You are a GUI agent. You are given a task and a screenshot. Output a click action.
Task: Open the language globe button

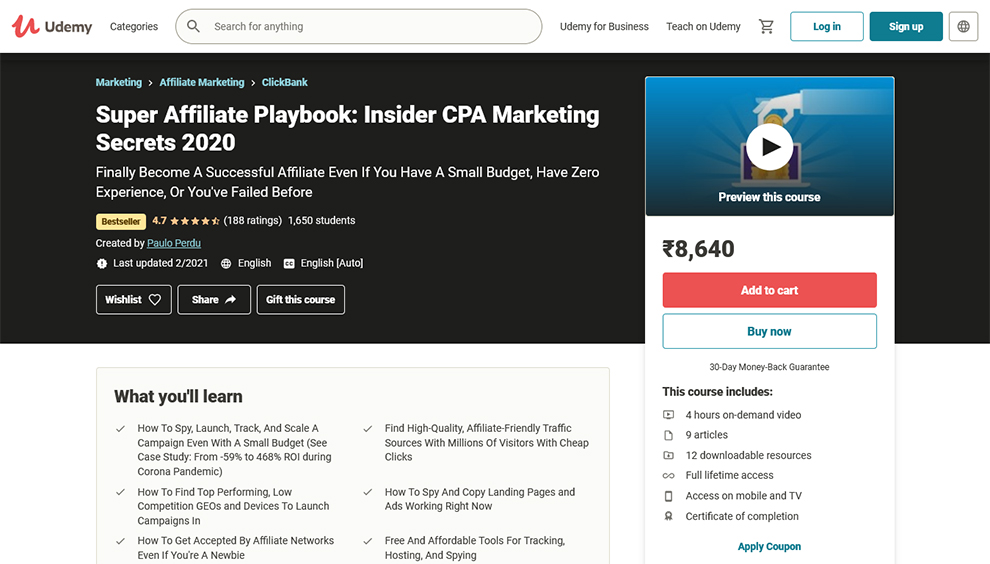[x=963, y=27]
